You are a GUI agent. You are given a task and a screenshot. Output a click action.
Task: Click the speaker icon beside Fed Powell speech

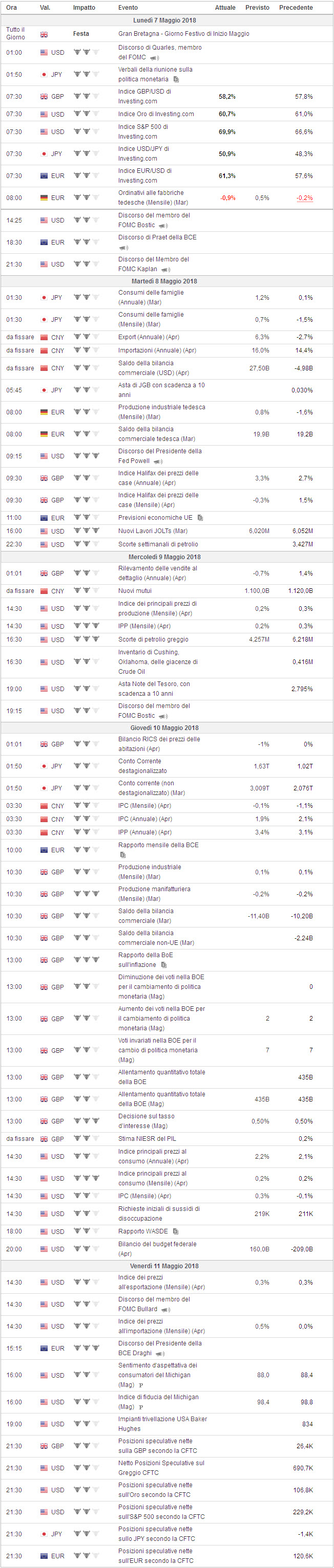point(158,462)
